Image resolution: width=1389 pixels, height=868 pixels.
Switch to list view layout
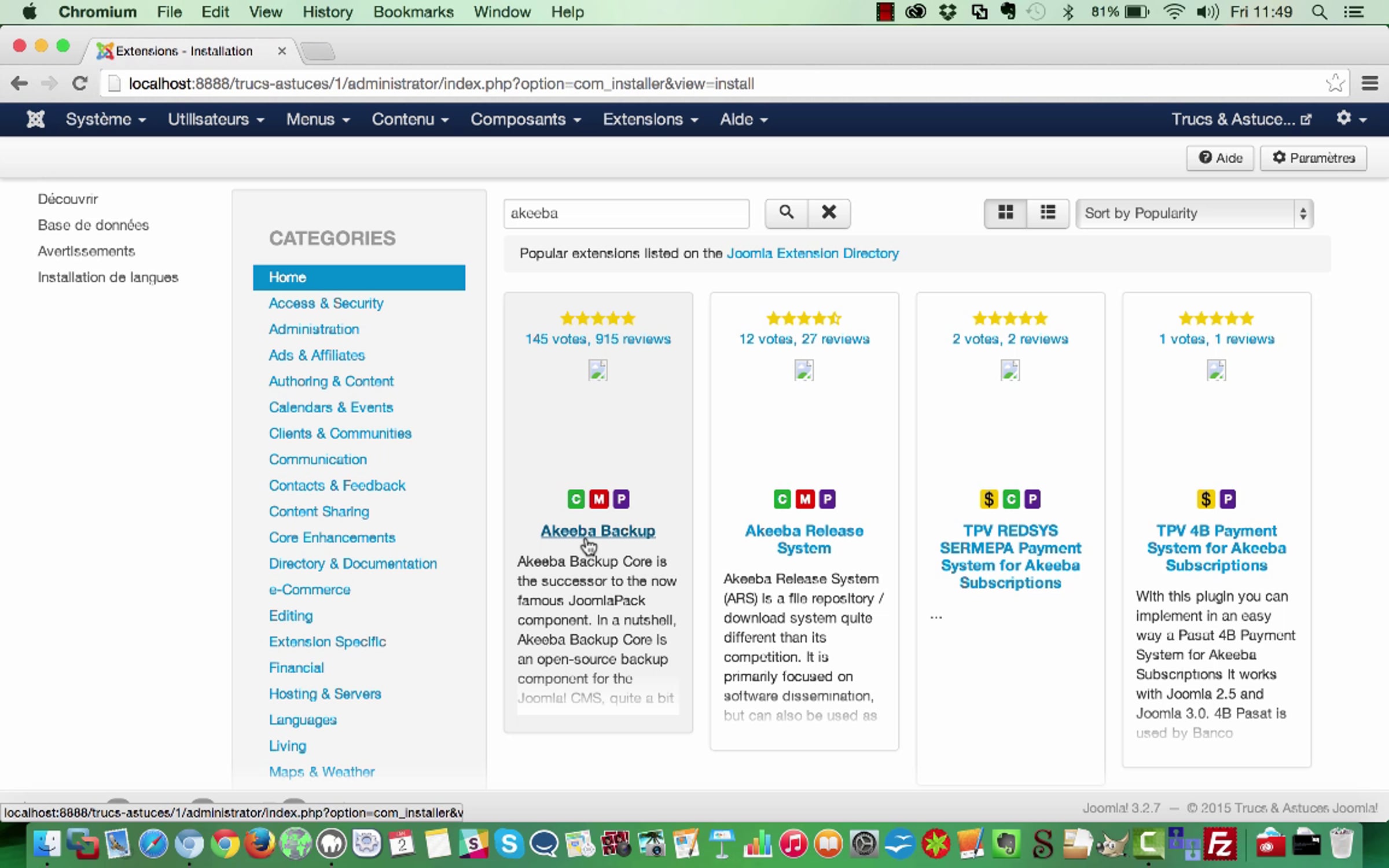(x=1048, y=213)
